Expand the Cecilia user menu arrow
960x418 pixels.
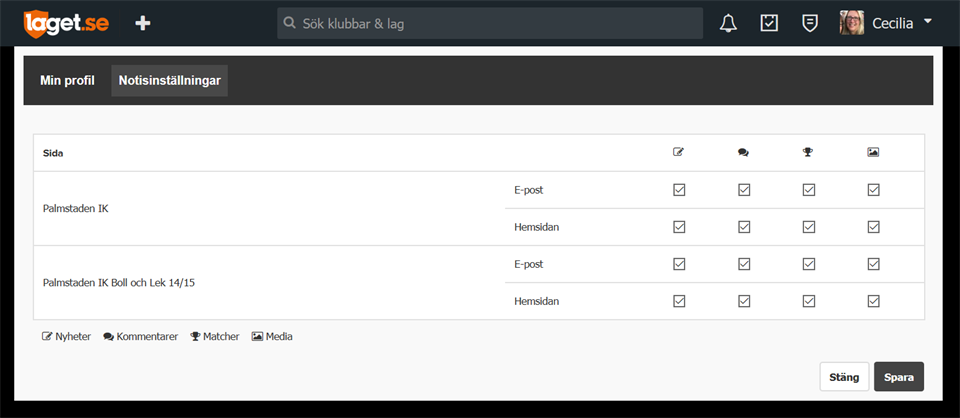tap(928, 21)
